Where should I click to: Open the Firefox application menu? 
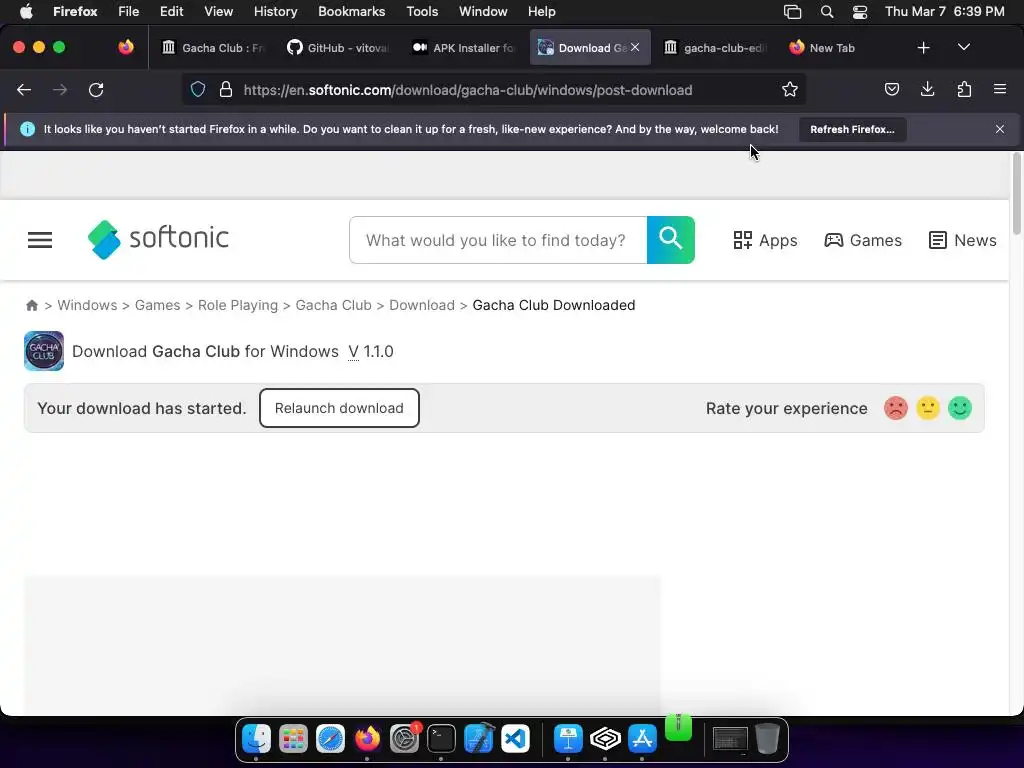pyautogui.click(x=999, y=89)
